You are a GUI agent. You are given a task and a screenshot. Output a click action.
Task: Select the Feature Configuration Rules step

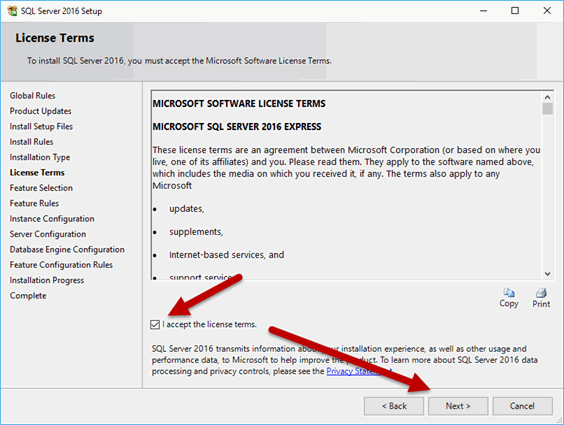[x=61, y=265]
